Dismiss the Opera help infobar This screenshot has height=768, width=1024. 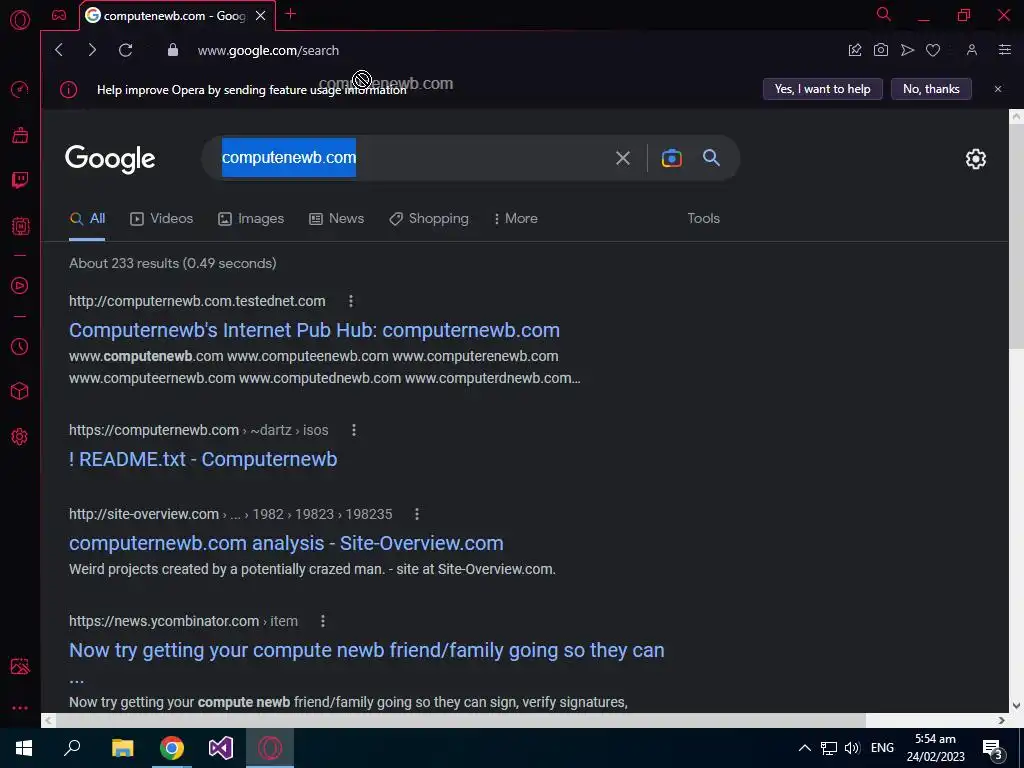tap(998, 89)
